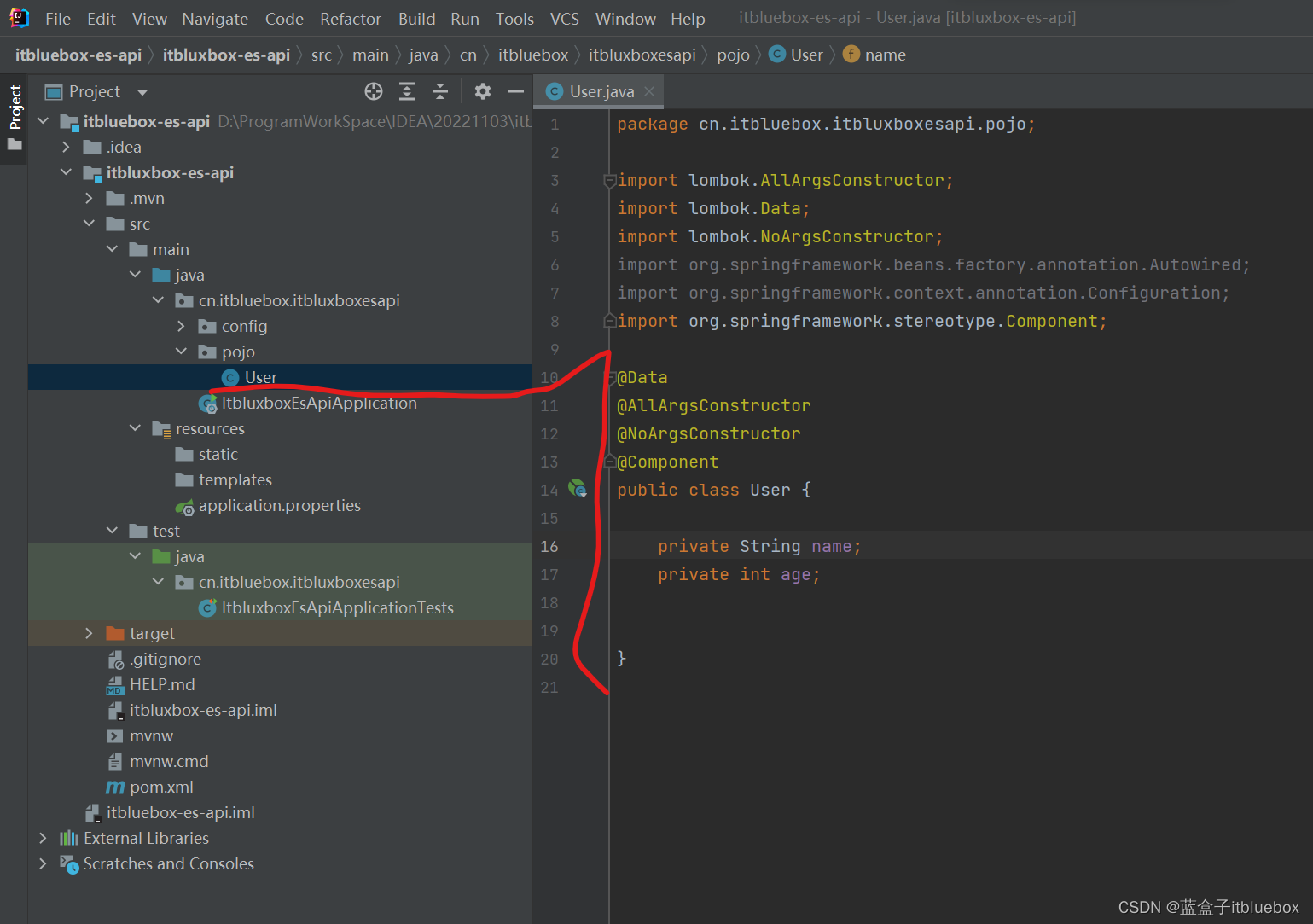
Task: Open the Tools menu
Action: click(x=514, y=19)
